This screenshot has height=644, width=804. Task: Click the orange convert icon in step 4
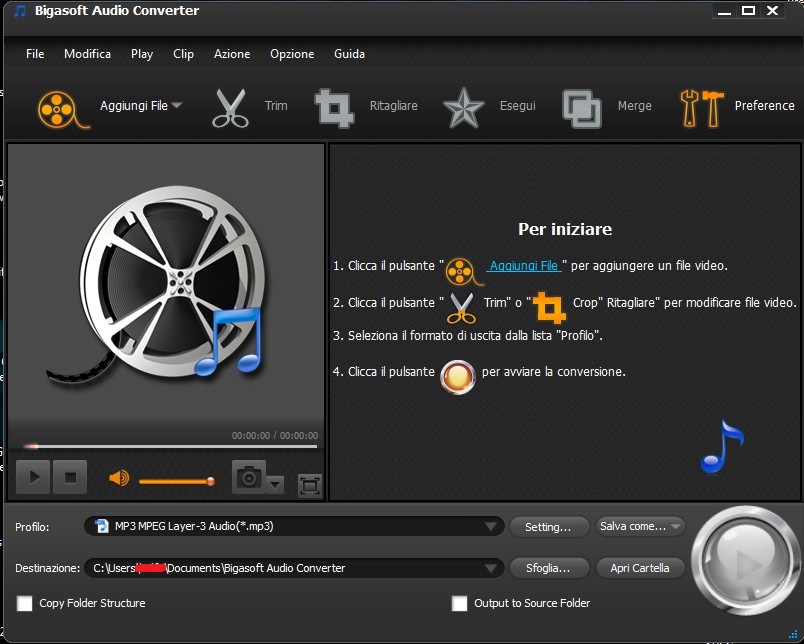tap(458, 377)
